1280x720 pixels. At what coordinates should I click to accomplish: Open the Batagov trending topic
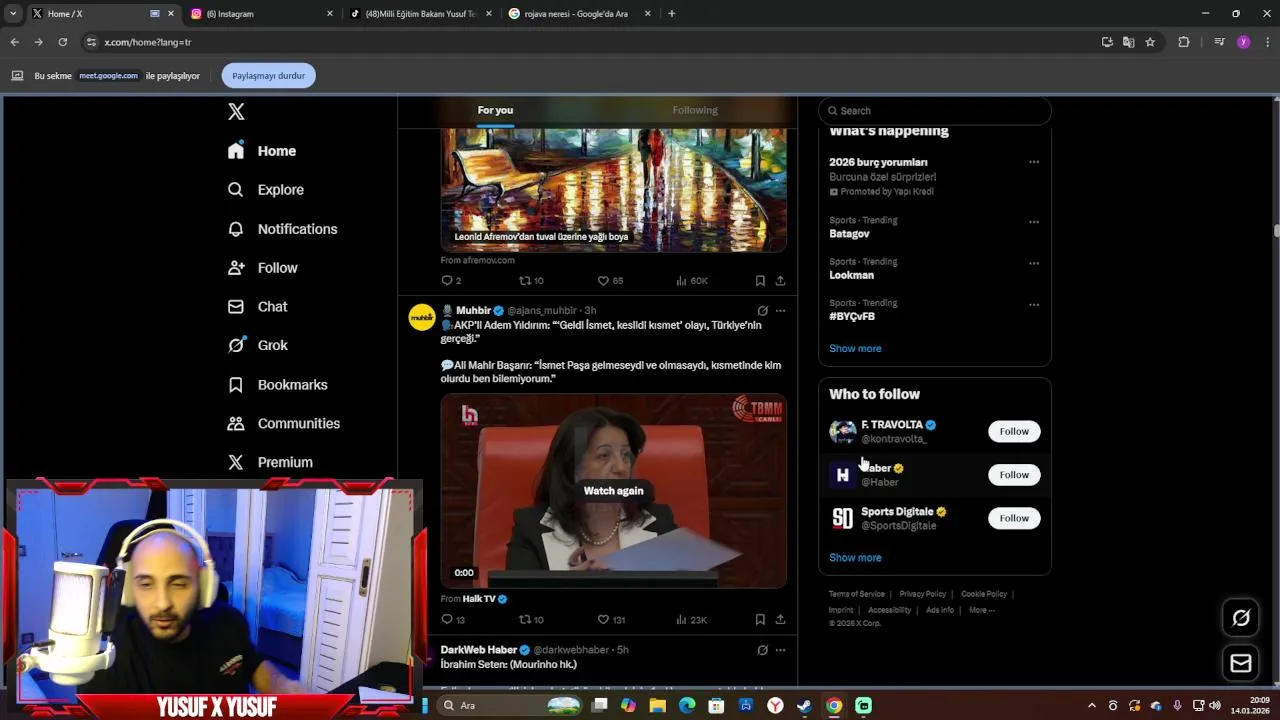coord(849,234)
